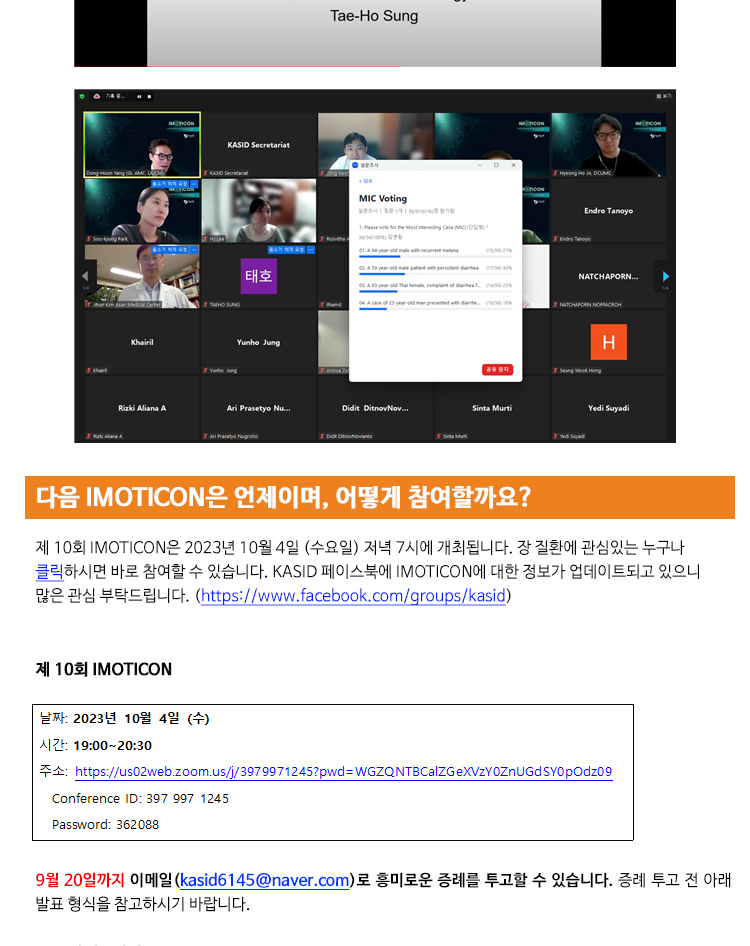The height and width of the screenshot is (946, 750).
Task: Click the blue 클릭 join link
Action: point(49,572)
